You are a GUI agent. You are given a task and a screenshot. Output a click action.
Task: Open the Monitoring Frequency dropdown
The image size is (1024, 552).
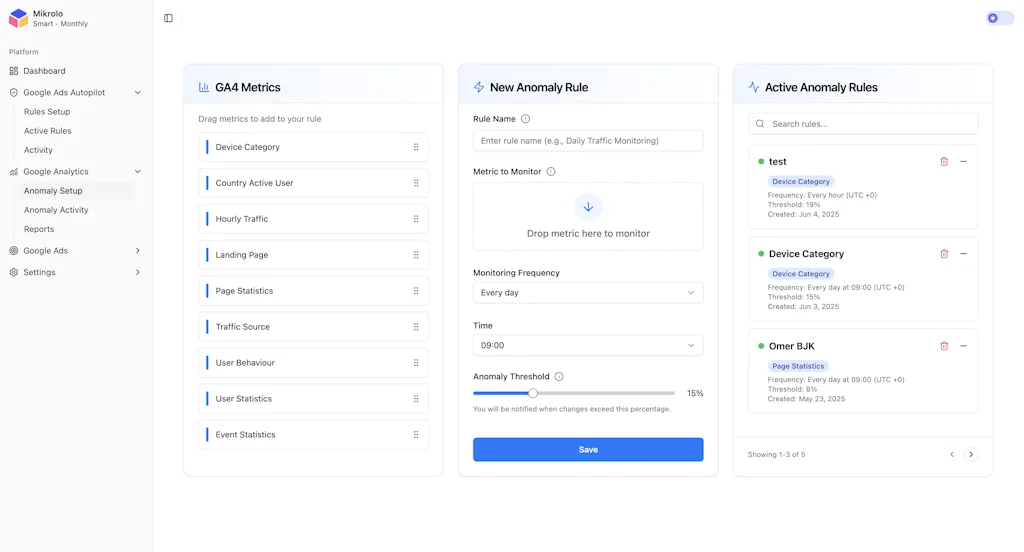[x=588, y=293]
